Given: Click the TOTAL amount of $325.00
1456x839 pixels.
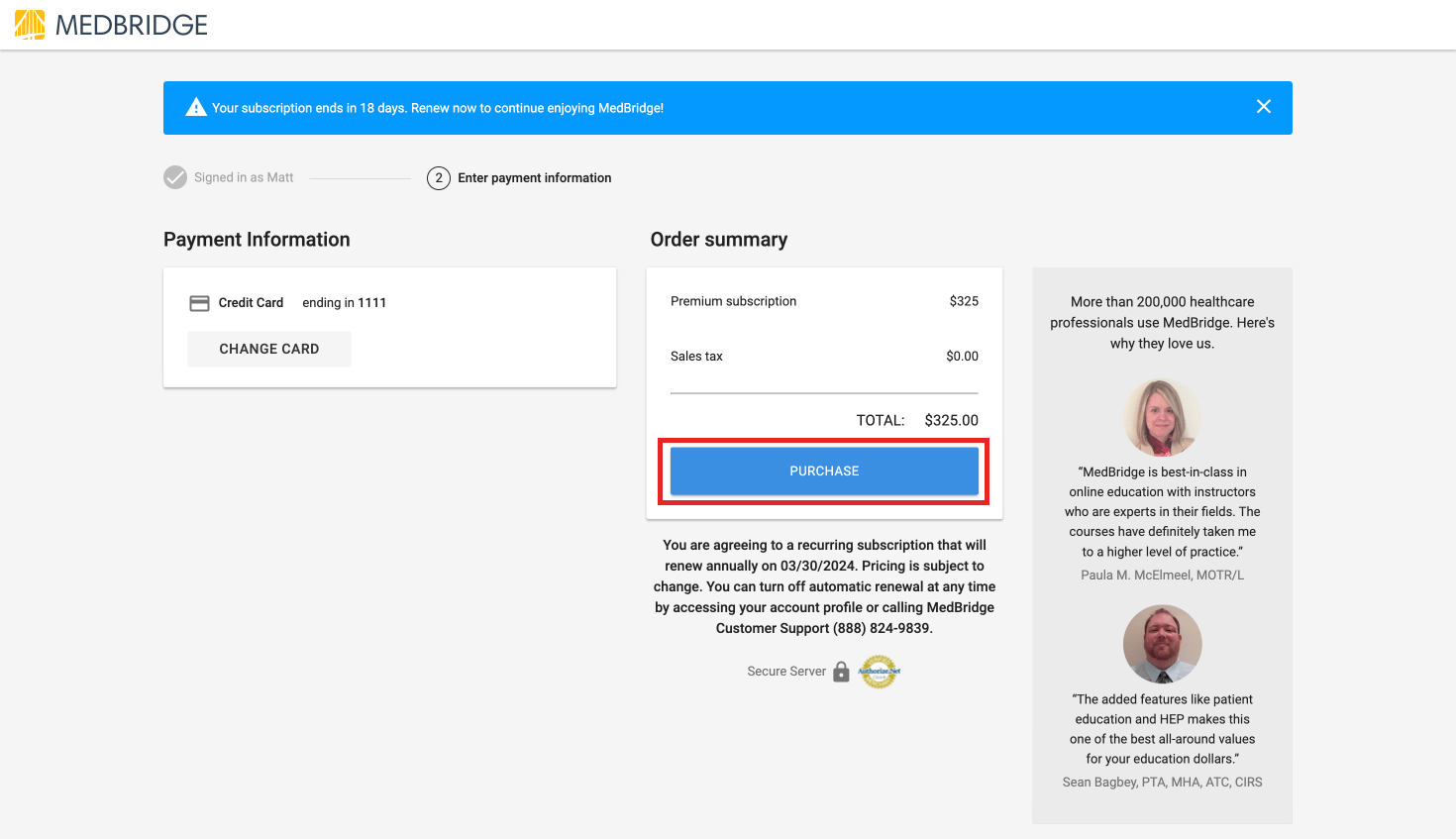Looking at the screenshot, I should (x=951, y=420).
